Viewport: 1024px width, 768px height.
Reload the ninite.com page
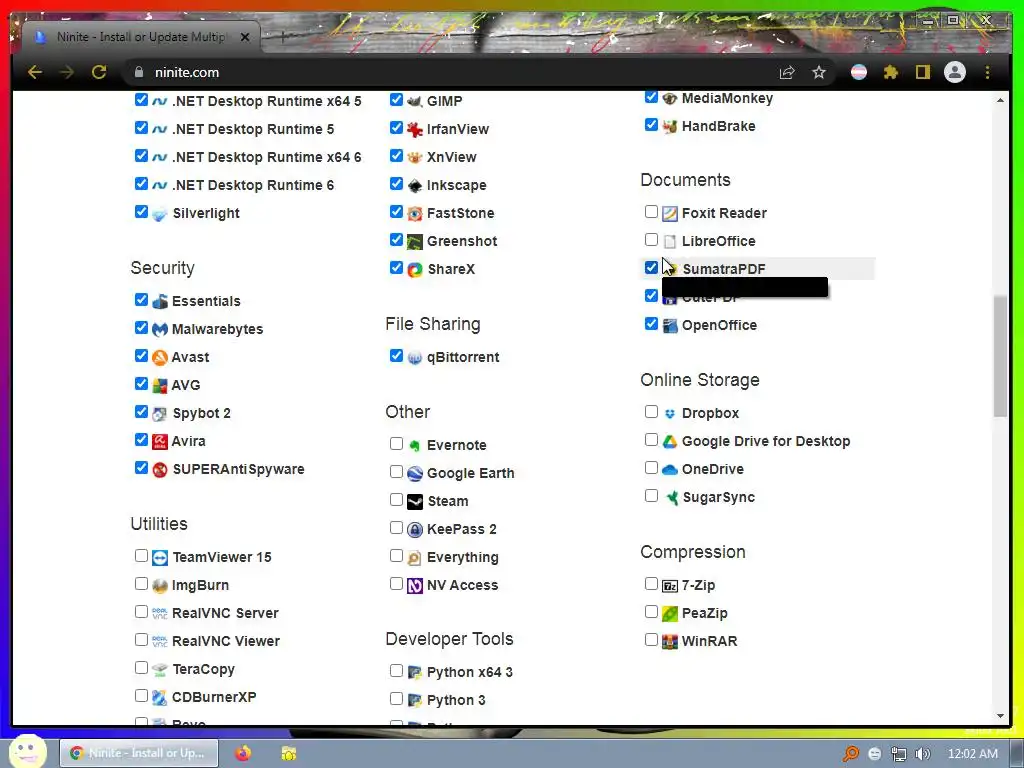pos(99,72)
